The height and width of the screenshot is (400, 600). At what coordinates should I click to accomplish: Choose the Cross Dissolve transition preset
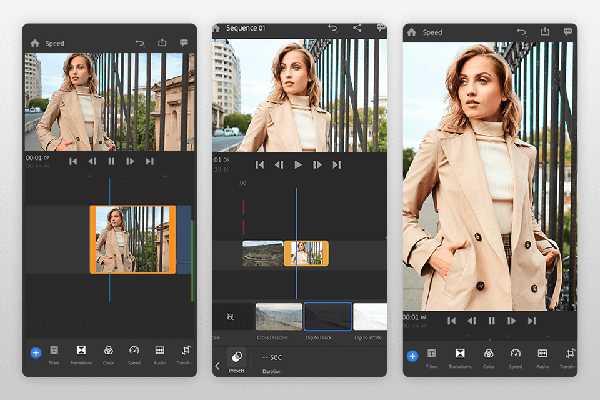279,317
